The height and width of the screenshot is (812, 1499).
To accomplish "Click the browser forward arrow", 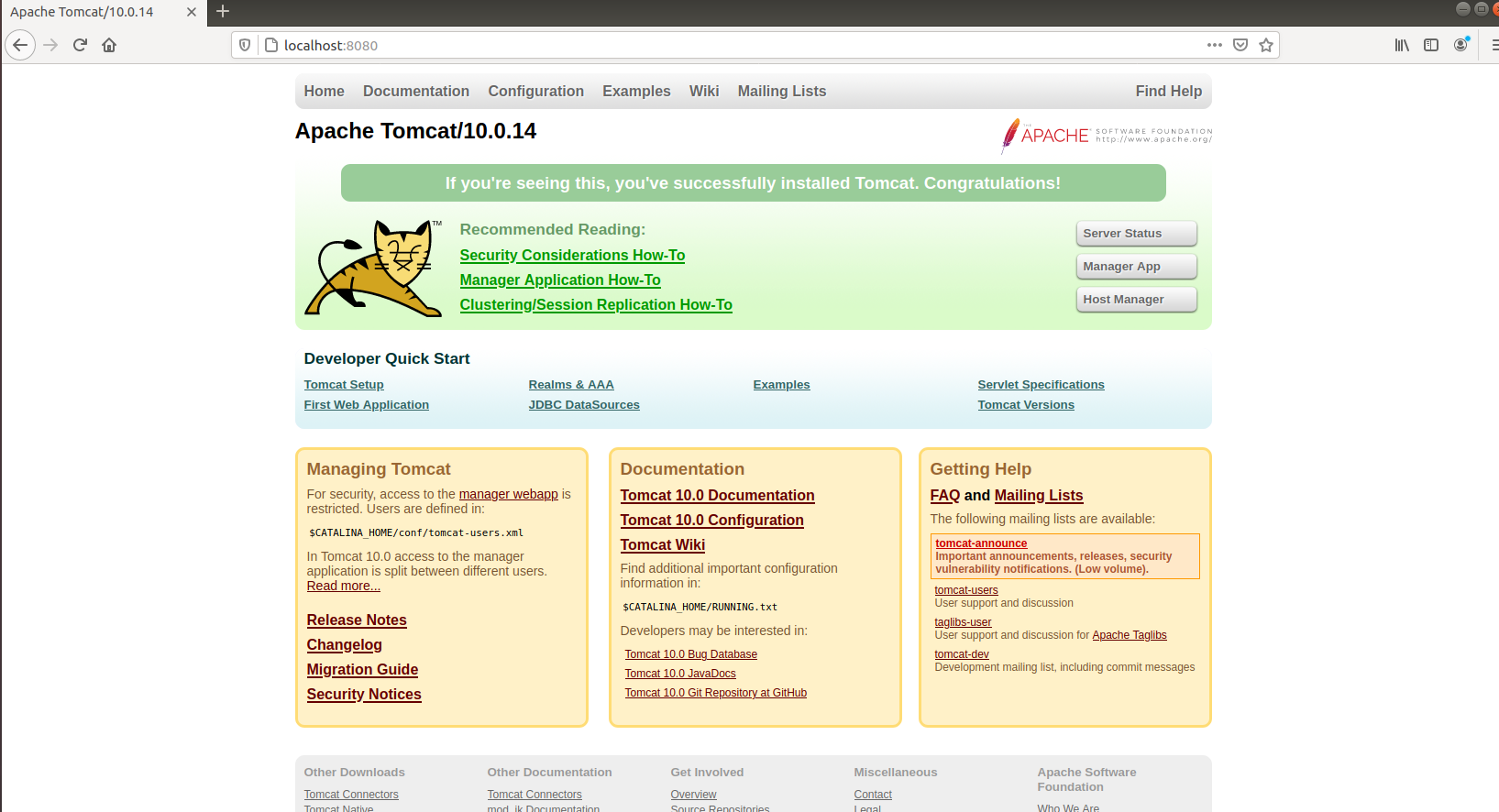I will click(x=50, y=45).
